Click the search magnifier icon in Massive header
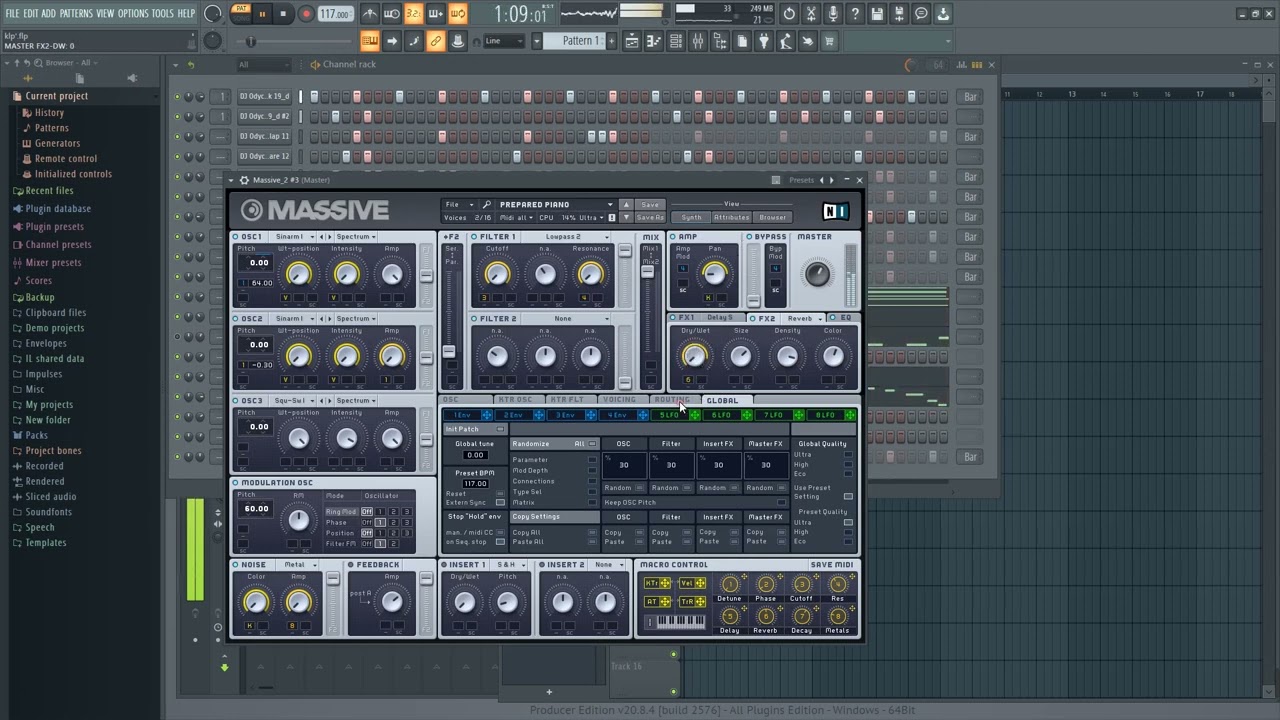 pos(487,204)
